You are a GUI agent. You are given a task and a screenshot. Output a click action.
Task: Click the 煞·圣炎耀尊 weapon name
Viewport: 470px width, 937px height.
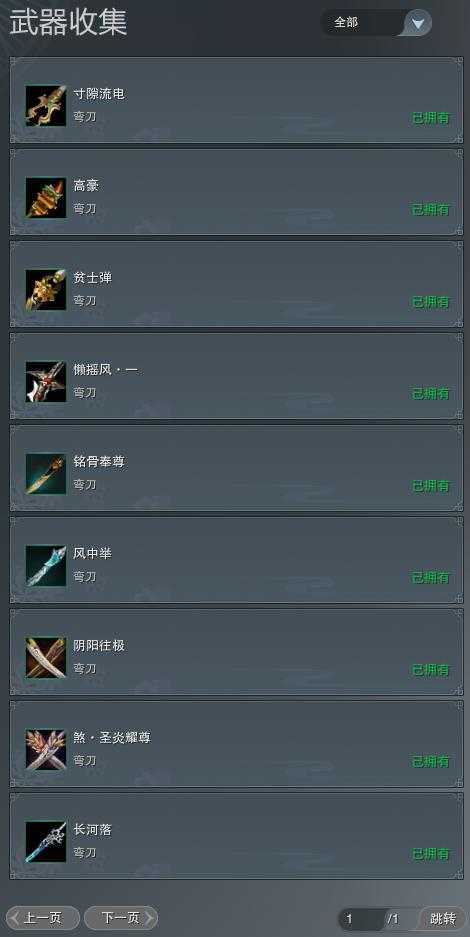(x=112, y=738)
